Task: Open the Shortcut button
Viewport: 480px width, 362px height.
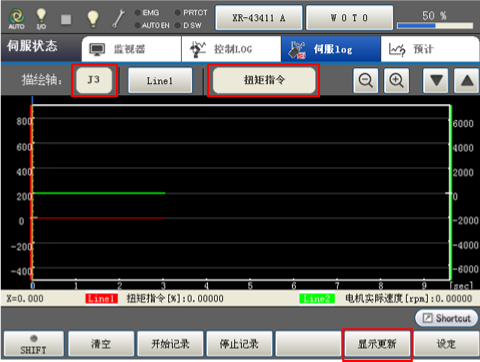Action: 446,318
